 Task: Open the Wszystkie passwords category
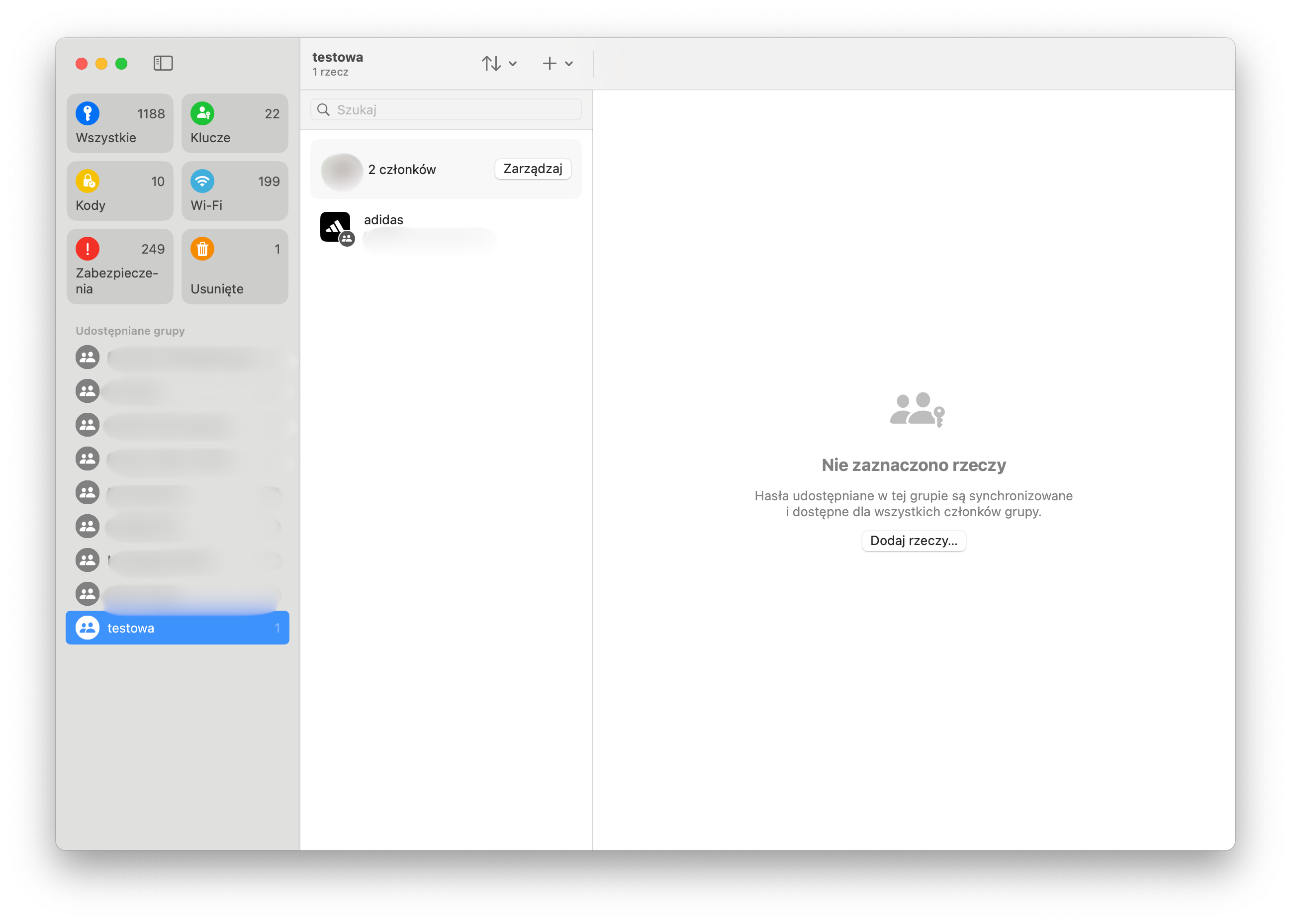(120, 124)
